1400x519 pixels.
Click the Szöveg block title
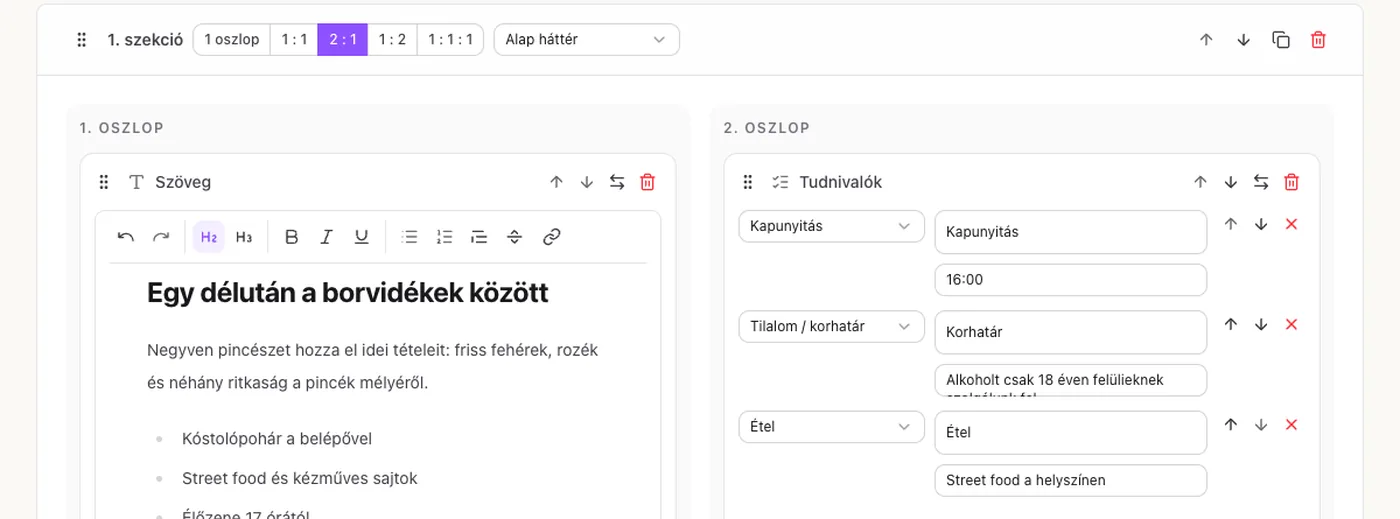[x=183, y=182]
